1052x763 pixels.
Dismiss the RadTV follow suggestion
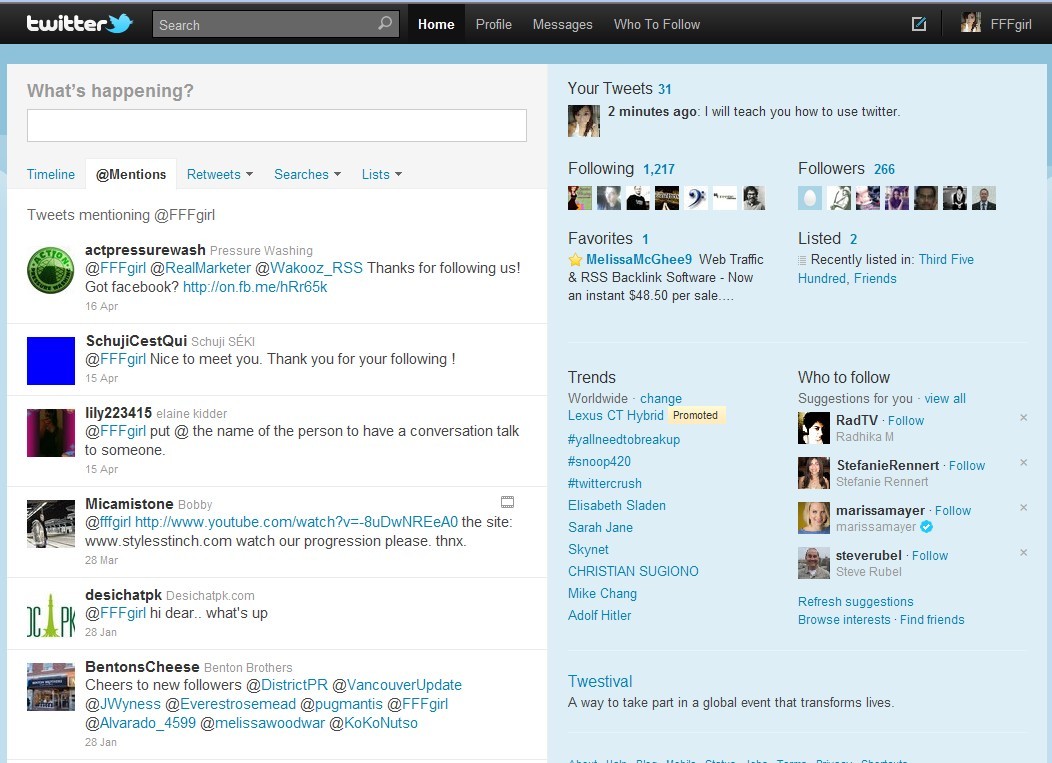coord(1023,418)
